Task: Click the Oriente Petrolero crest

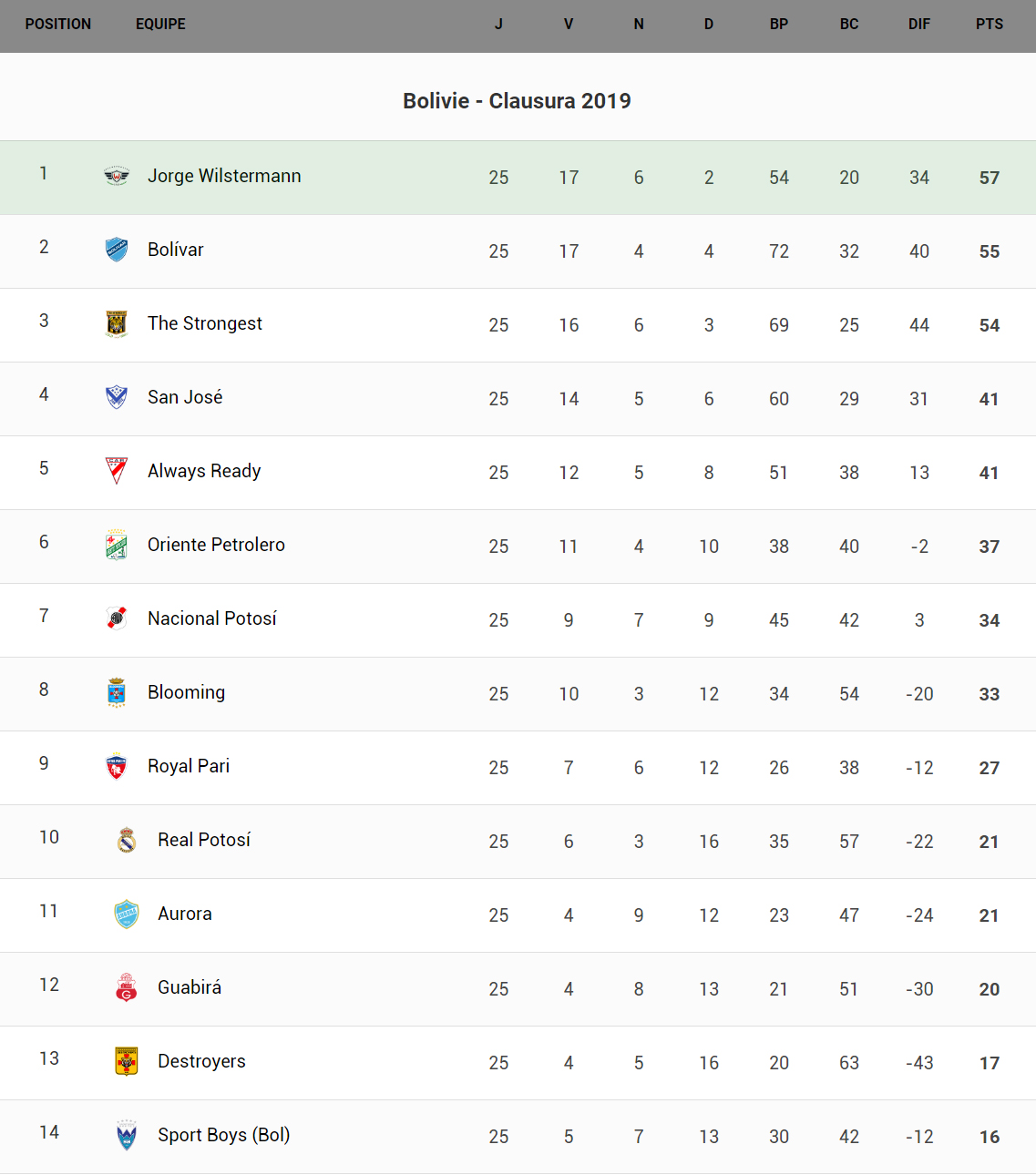Action: coord(117,545)
